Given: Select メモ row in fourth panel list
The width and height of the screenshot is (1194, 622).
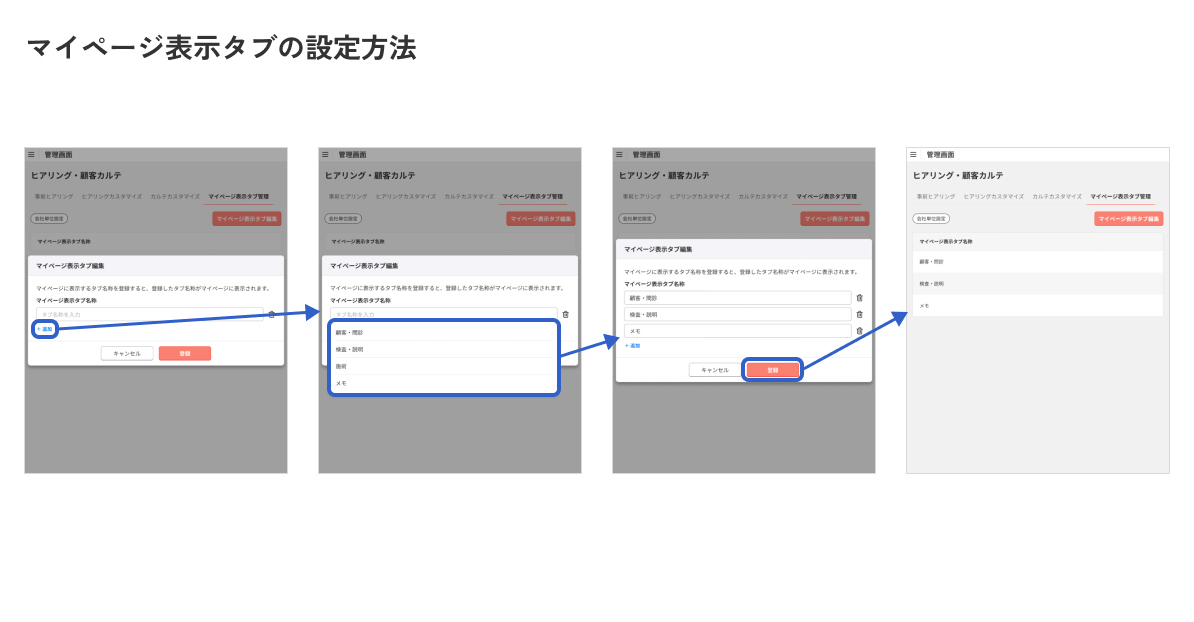Looking at the screenshot, I should (1038, 305).
